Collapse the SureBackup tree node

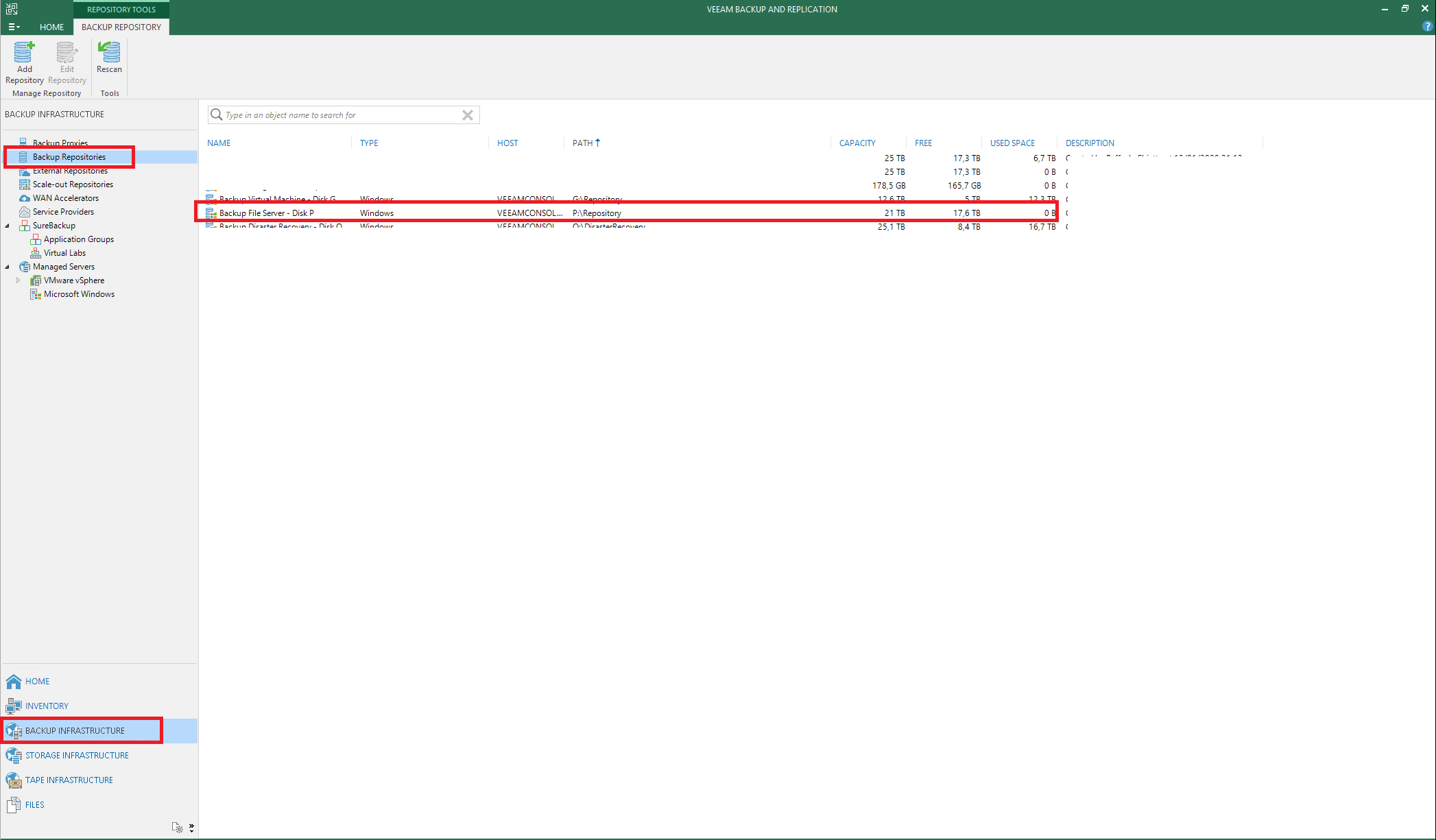[8, 226]
